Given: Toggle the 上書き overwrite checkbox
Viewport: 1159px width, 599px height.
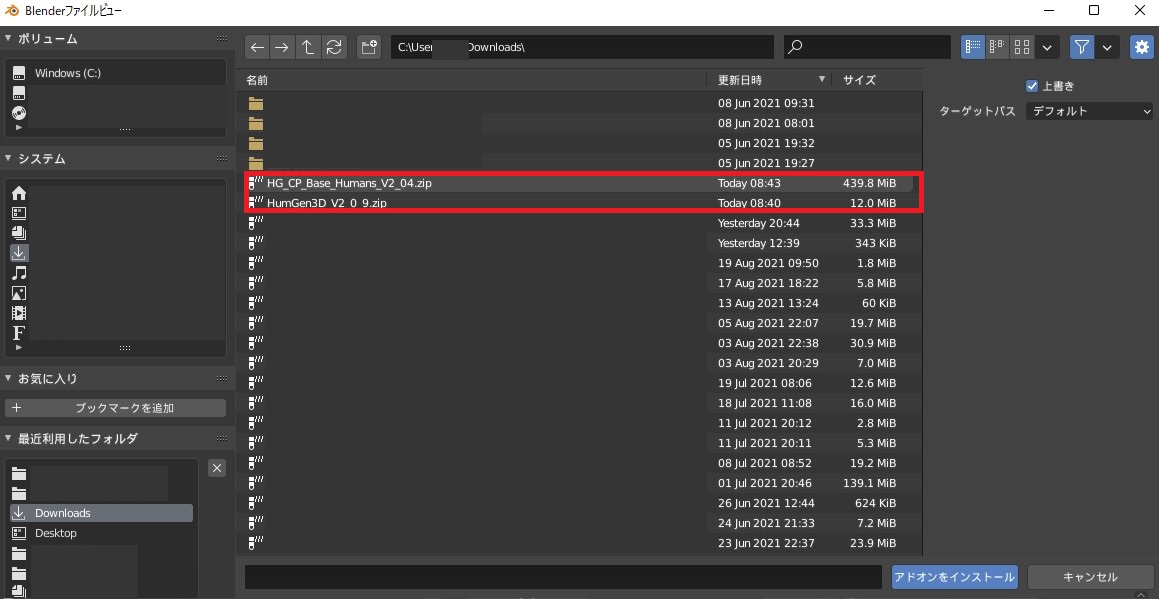Looking at the screenshot, I should (1033, 86).
